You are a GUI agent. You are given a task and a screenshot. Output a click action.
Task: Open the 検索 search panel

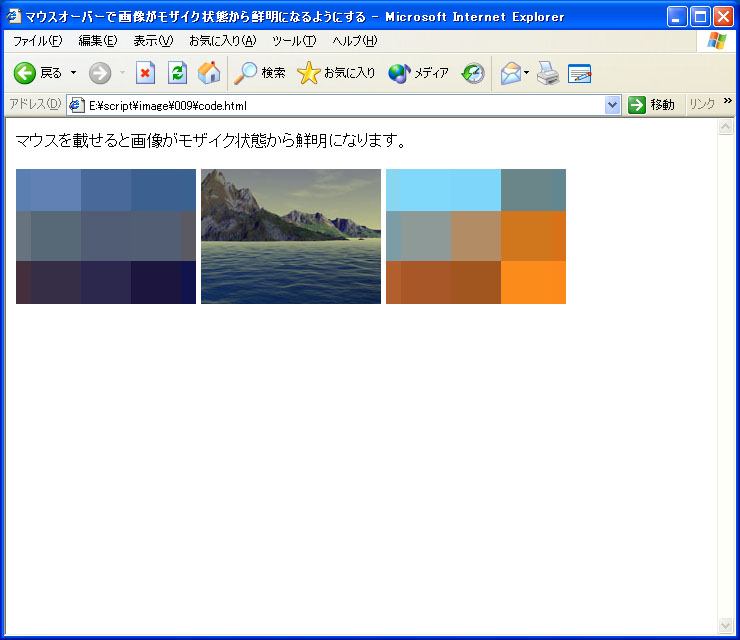point(260,73)
